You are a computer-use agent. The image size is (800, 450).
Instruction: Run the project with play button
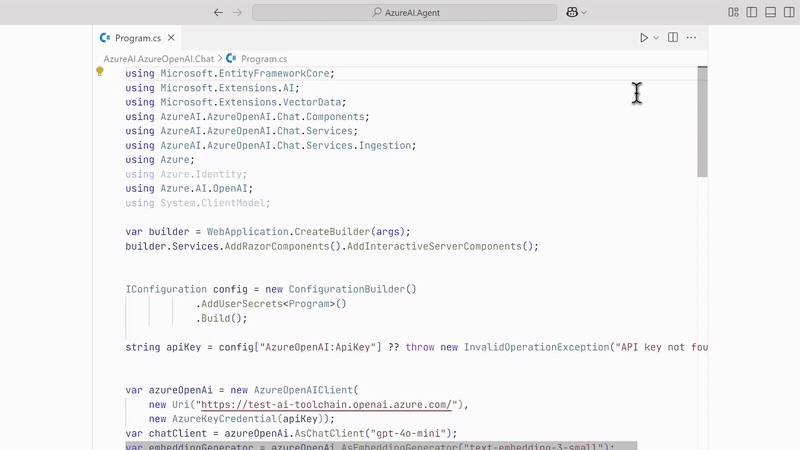[x=644, y=38]
